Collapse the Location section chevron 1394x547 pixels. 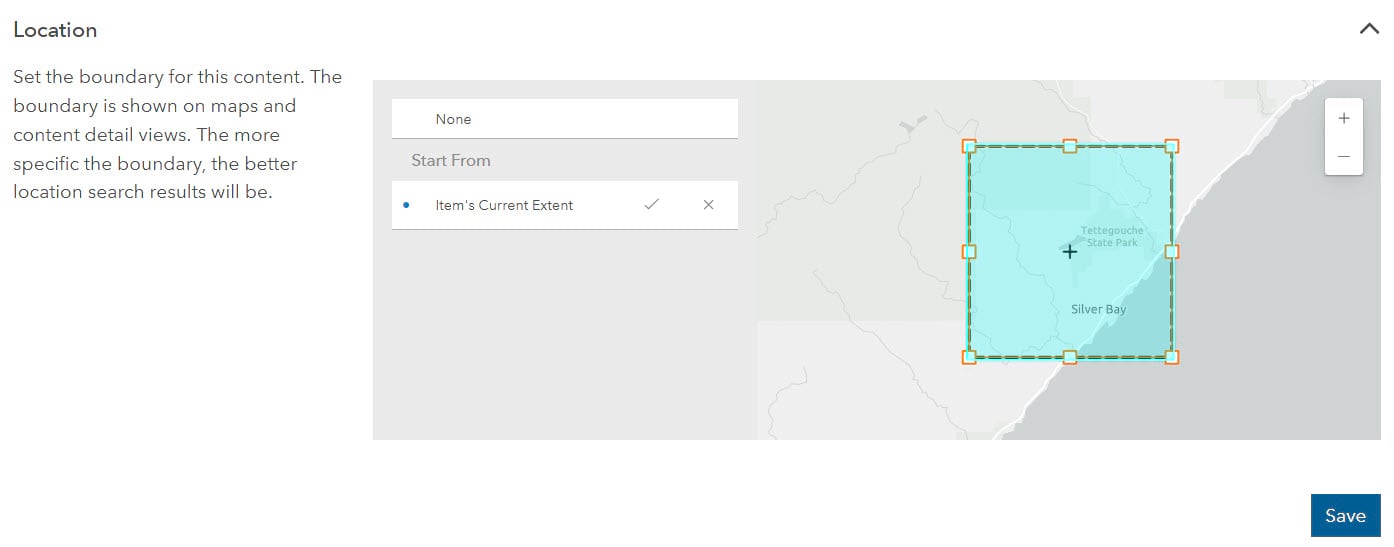[x=1369, y=30]
